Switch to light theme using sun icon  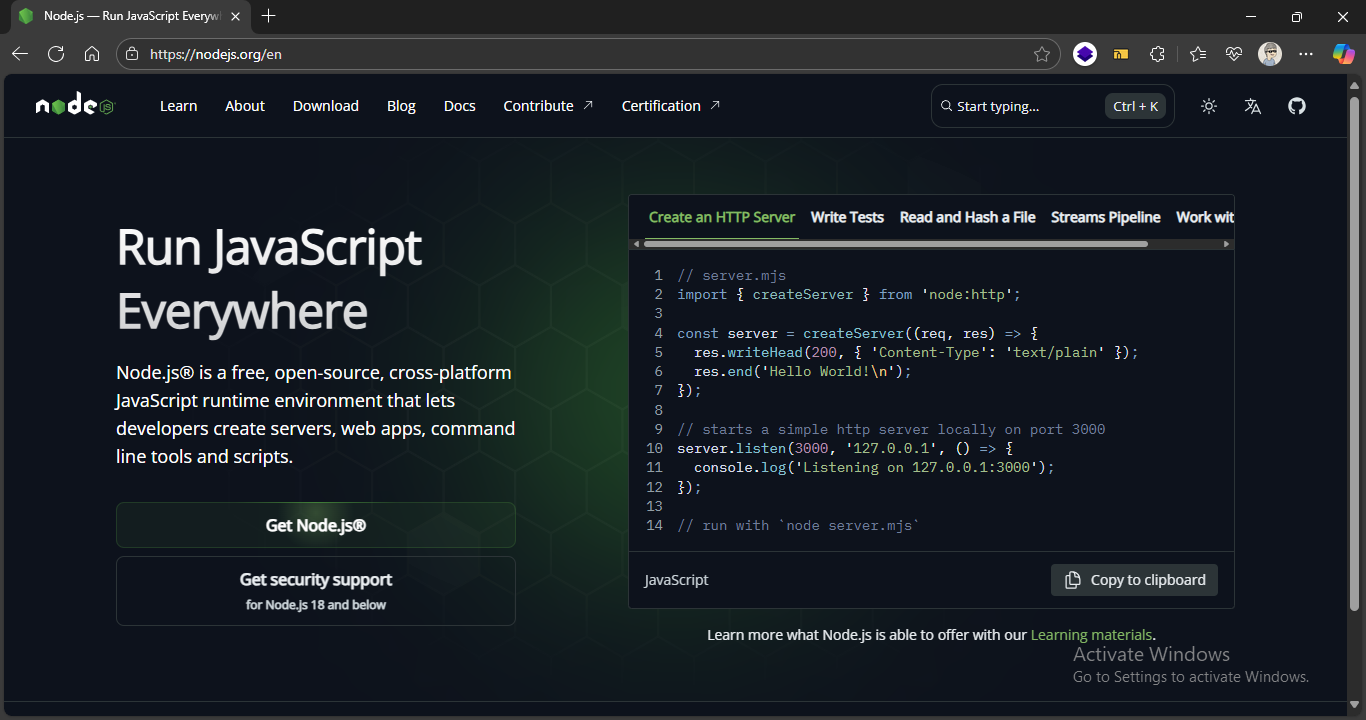1208,105
